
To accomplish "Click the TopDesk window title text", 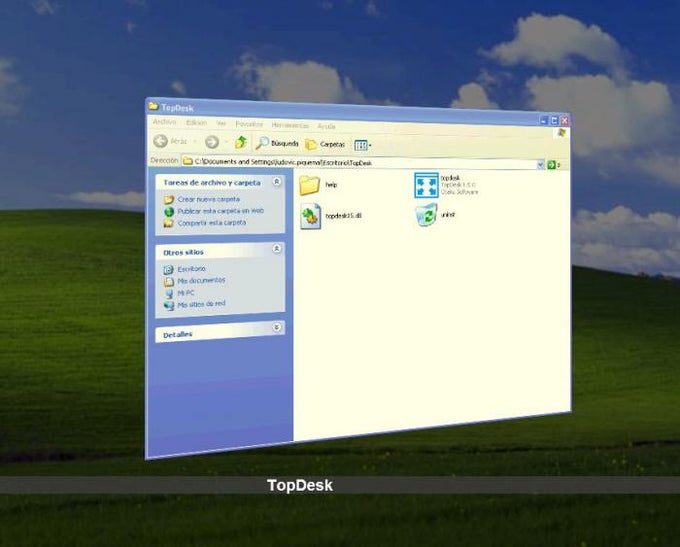I will click(177, 107).
